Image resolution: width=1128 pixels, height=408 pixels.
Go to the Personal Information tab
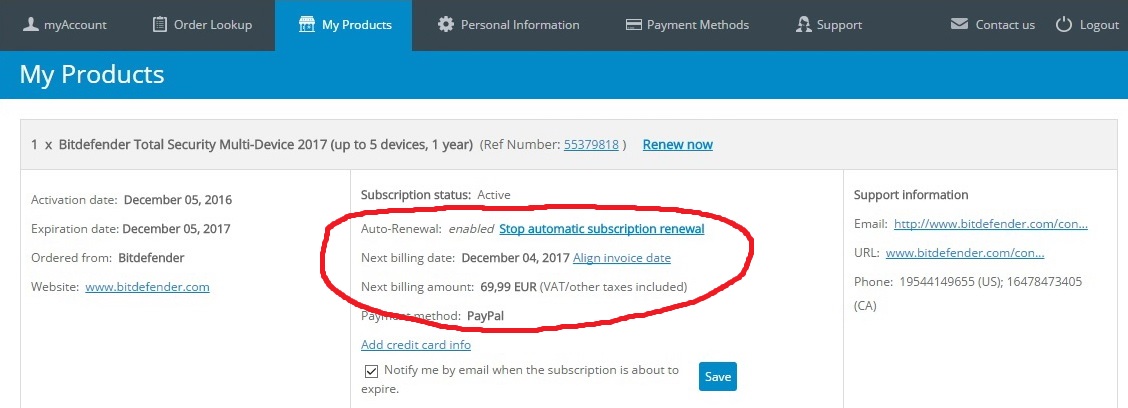click(509, 25)
